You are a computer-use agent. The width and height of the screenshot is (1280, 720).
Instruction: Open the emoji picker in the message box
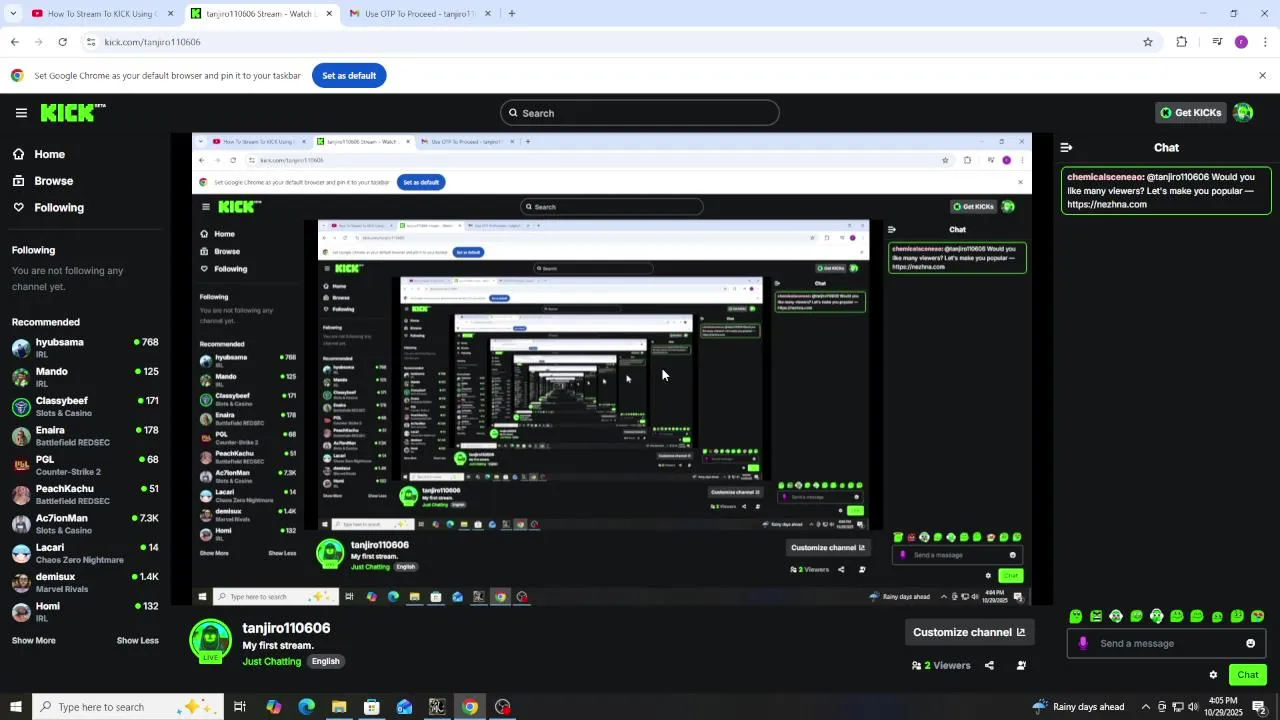click(x=1250, y=643)
